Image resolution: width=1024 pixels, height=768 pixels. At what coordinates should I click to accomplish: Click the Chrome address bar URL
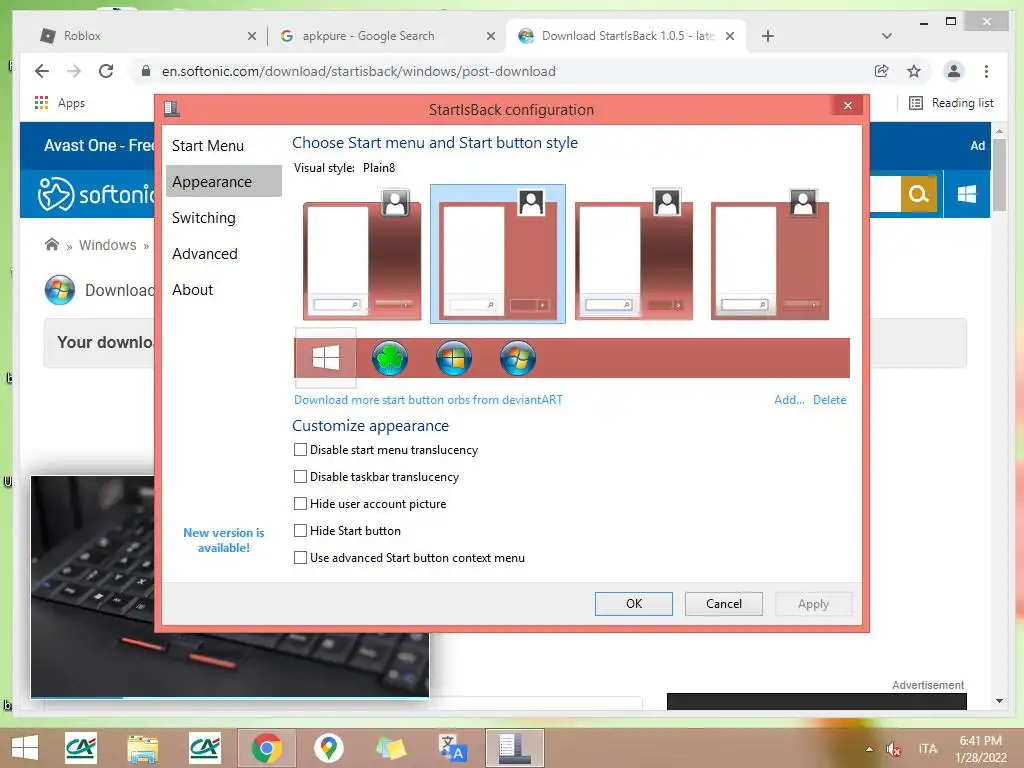click(x=359, y=71)
